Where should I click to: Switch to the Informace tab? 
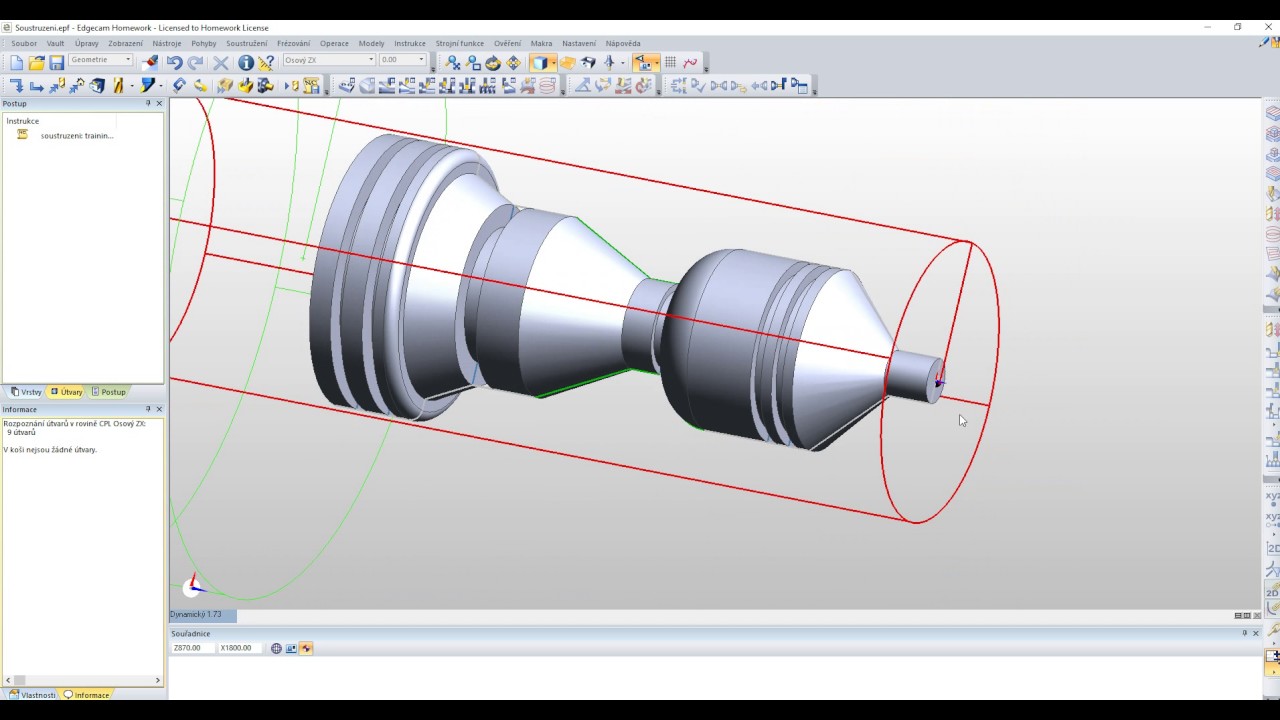[x=86, y=695]
